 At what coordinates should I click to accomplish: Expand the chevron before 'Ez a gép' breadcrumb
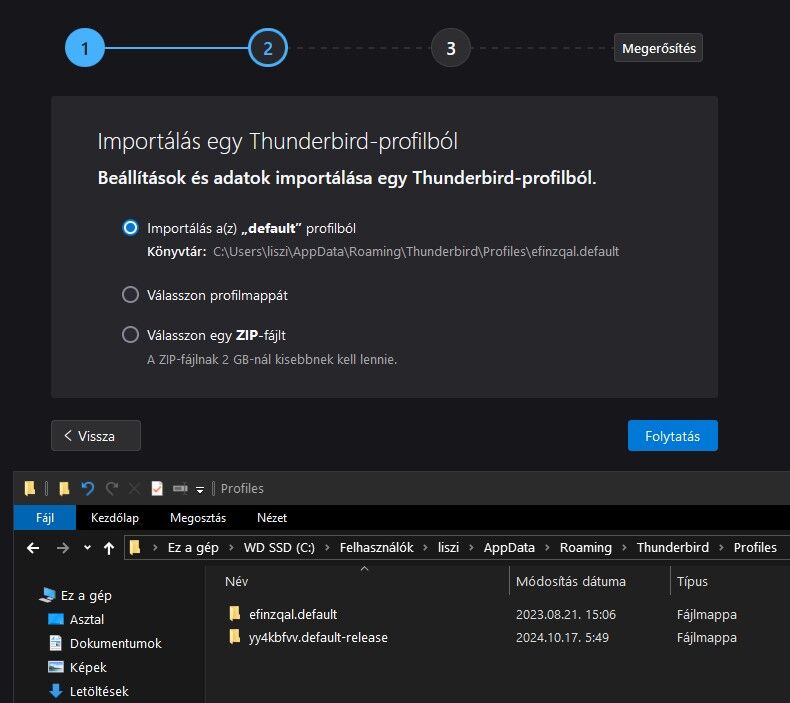[155, 547]
